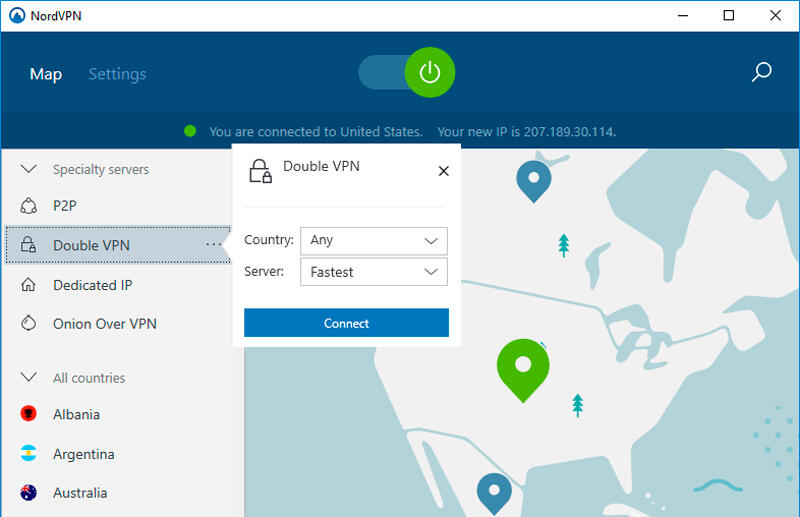Open the Server dropdown showing Fastest
Viewport: 800px width, 517px height.
click(374, 272)
